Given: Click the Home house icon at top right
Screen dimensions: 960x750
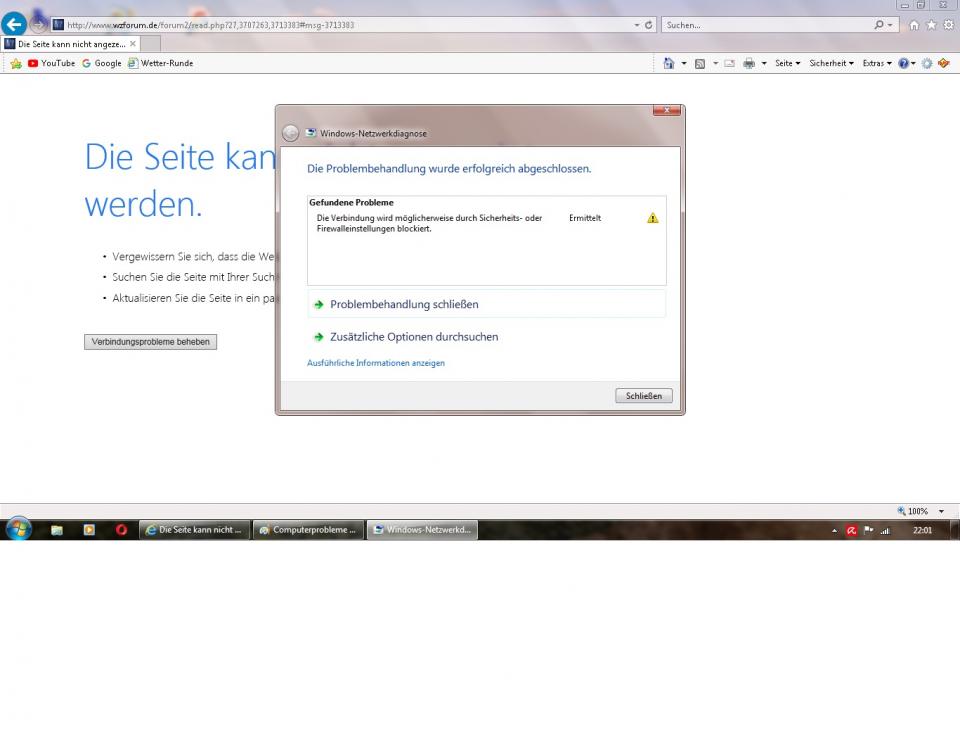Looking at the screenshot, I should click(914, 25).
